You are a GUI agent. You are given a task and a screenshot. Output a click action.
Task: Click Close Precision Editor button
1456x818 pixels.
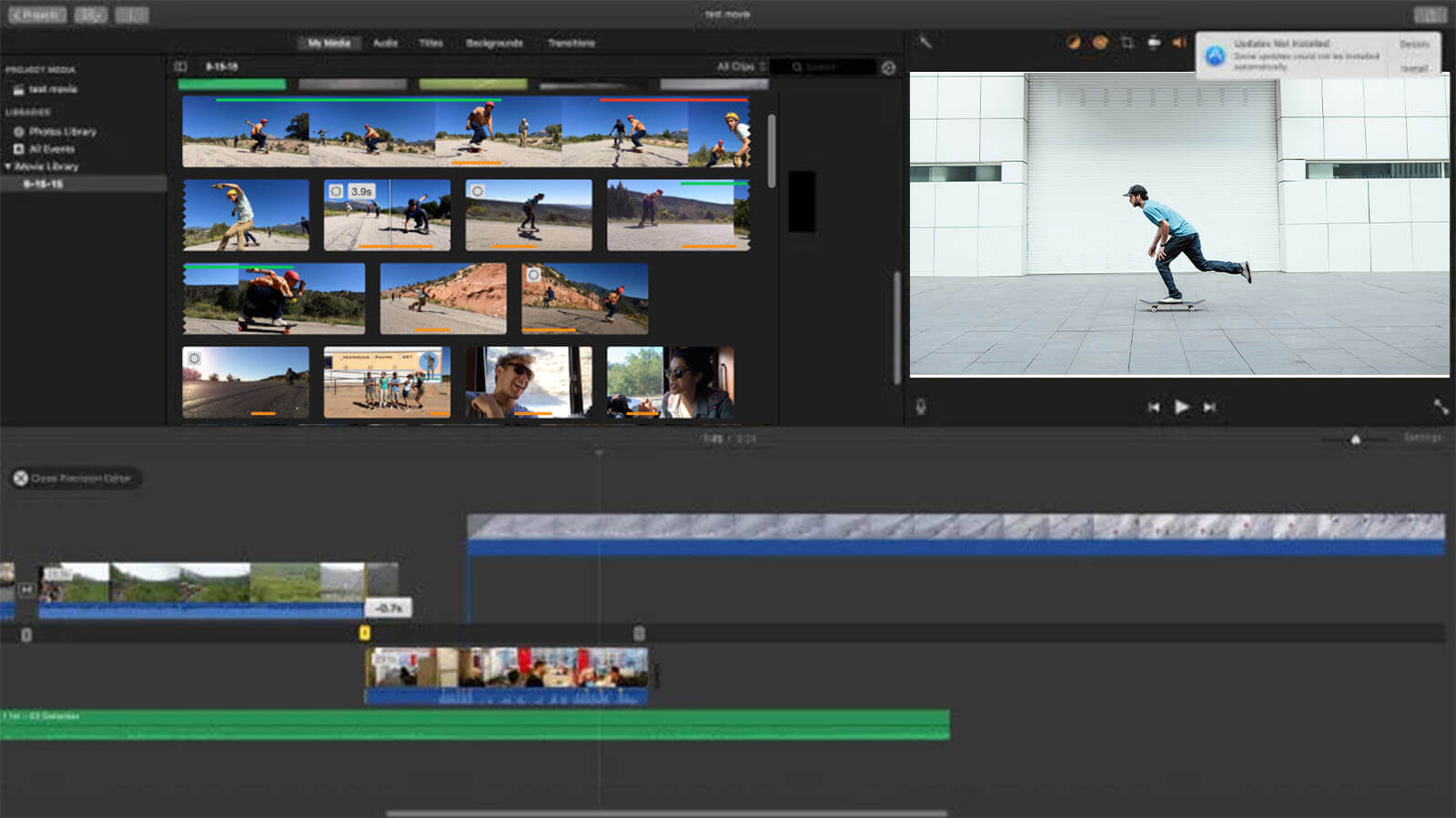tap(75, 478)
